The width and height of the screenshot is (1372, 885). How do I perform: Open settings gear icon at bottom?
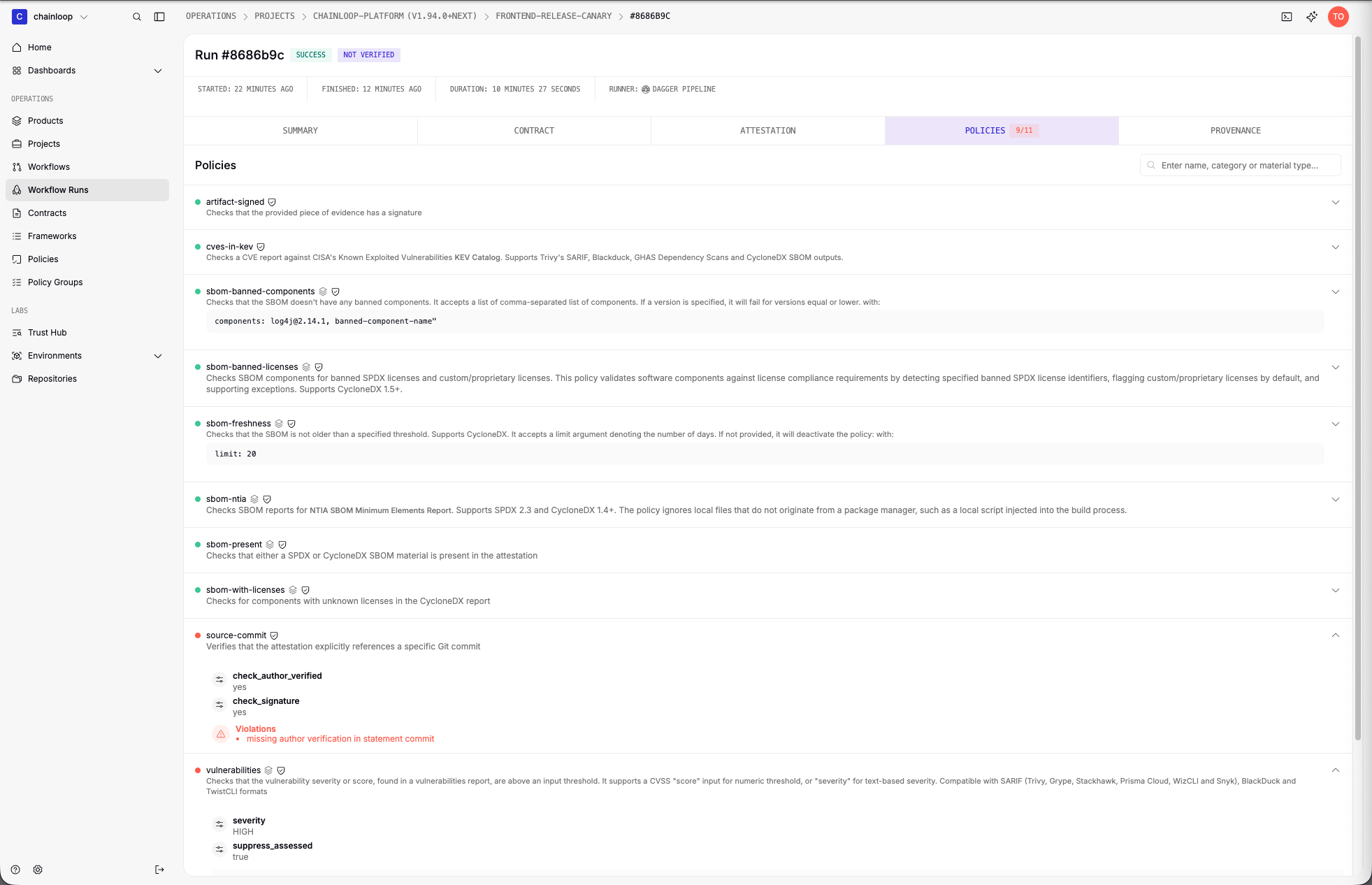point(38,870)
